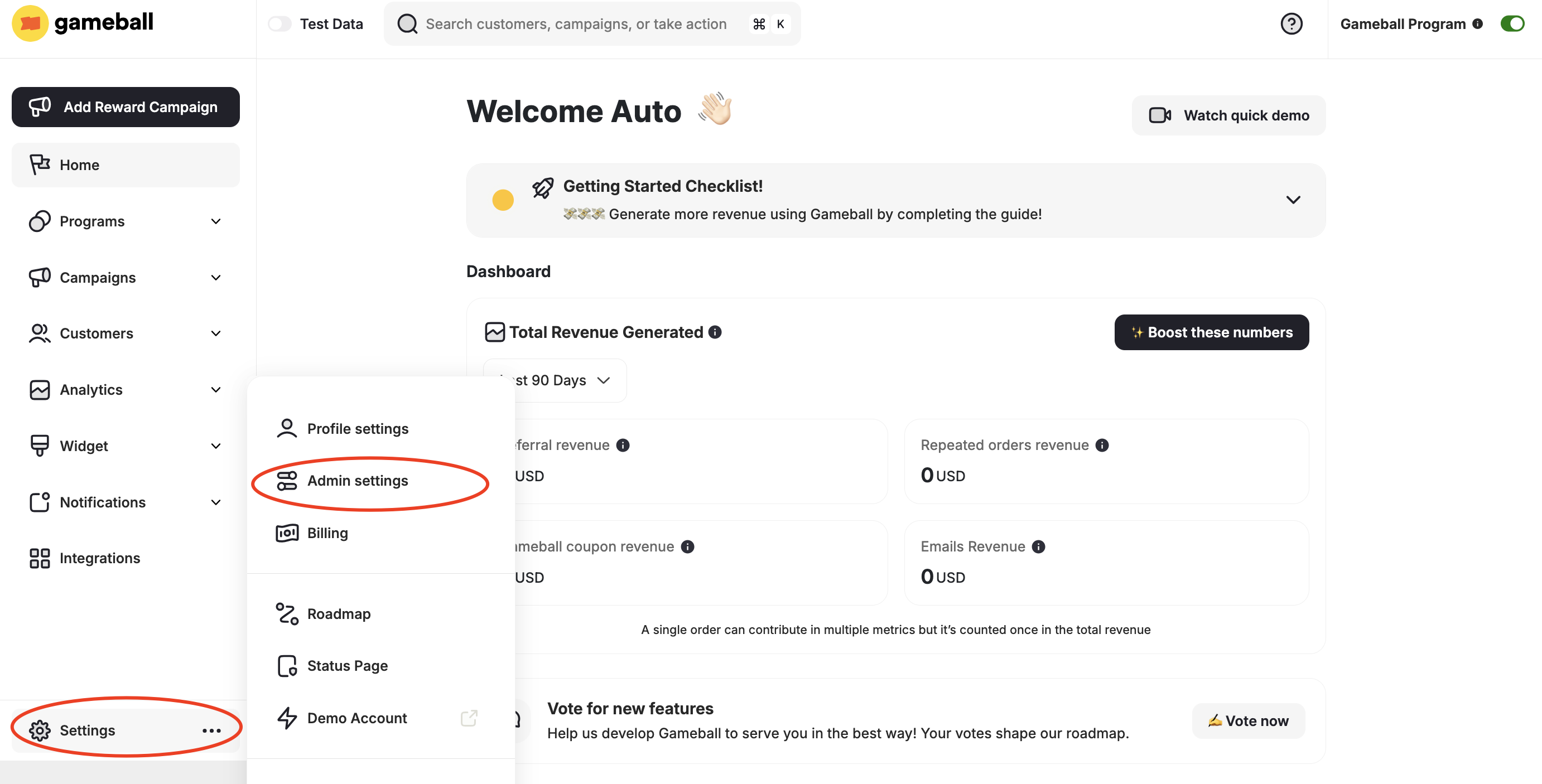This screenshot has height=784, width=1542.
Task: Click info icon next to Repeated orders revenue
Action: tap(1102, 446)
